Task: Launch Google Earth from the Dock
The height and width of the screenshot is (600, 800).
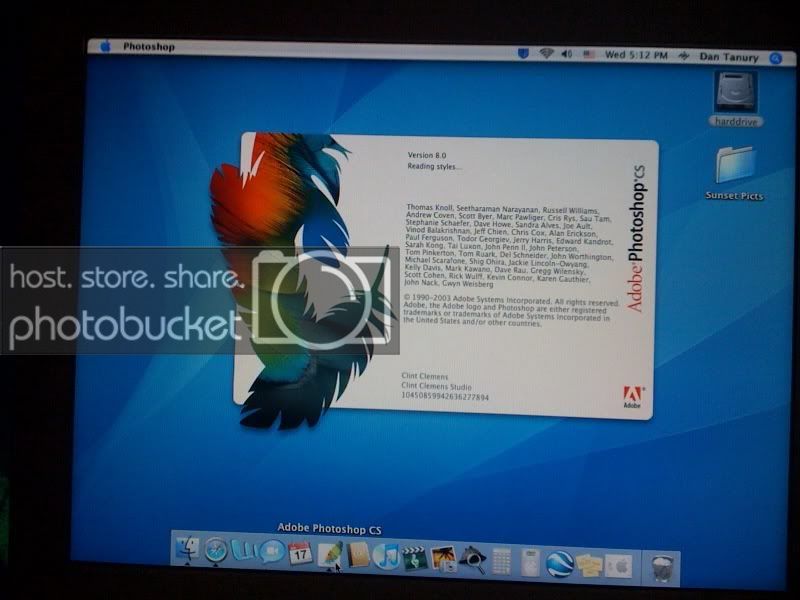Action: click(560, 564)
